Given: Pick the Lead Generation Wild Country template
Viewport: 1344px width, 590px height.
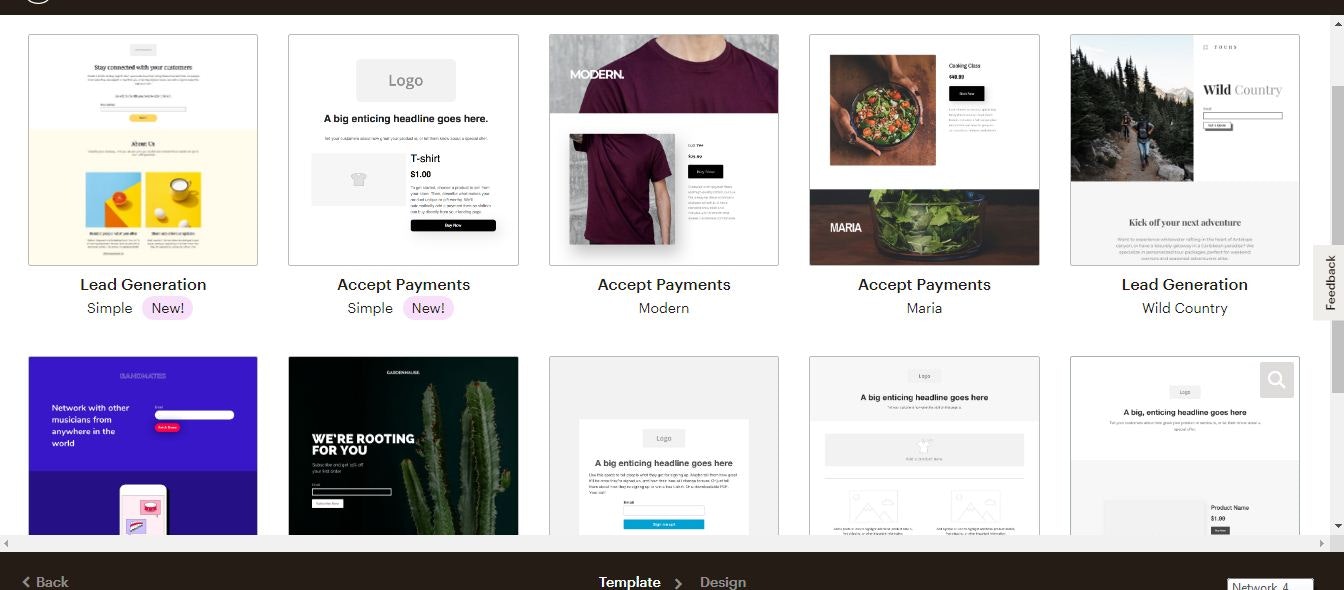Looking at the screenshot, I should pos(1185,150).
